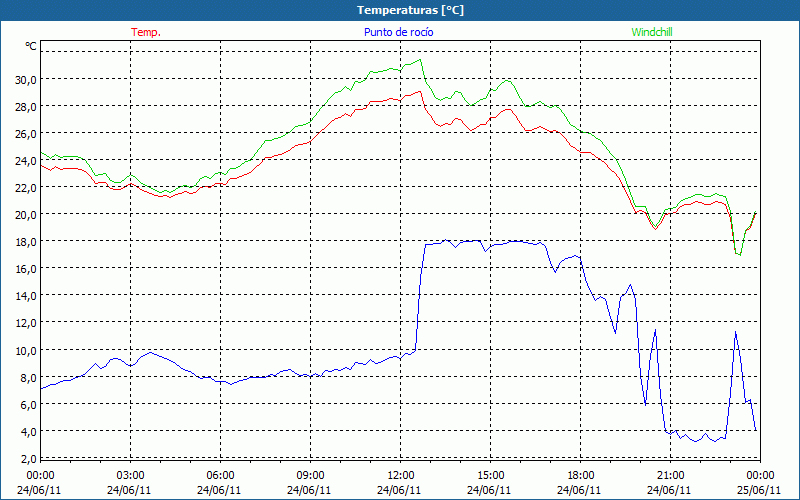Click the 14,0 y-axis value
800x500 pixels.
pyautogui.click(x=27, y=296)
